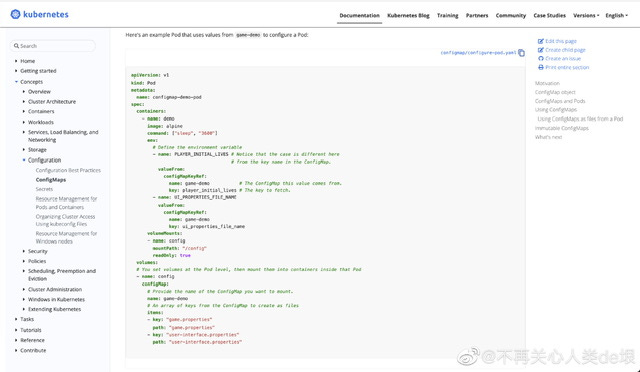Expand the Containers arrow
This screenshot has height=372, width=640.
click(x=24, y=111)
